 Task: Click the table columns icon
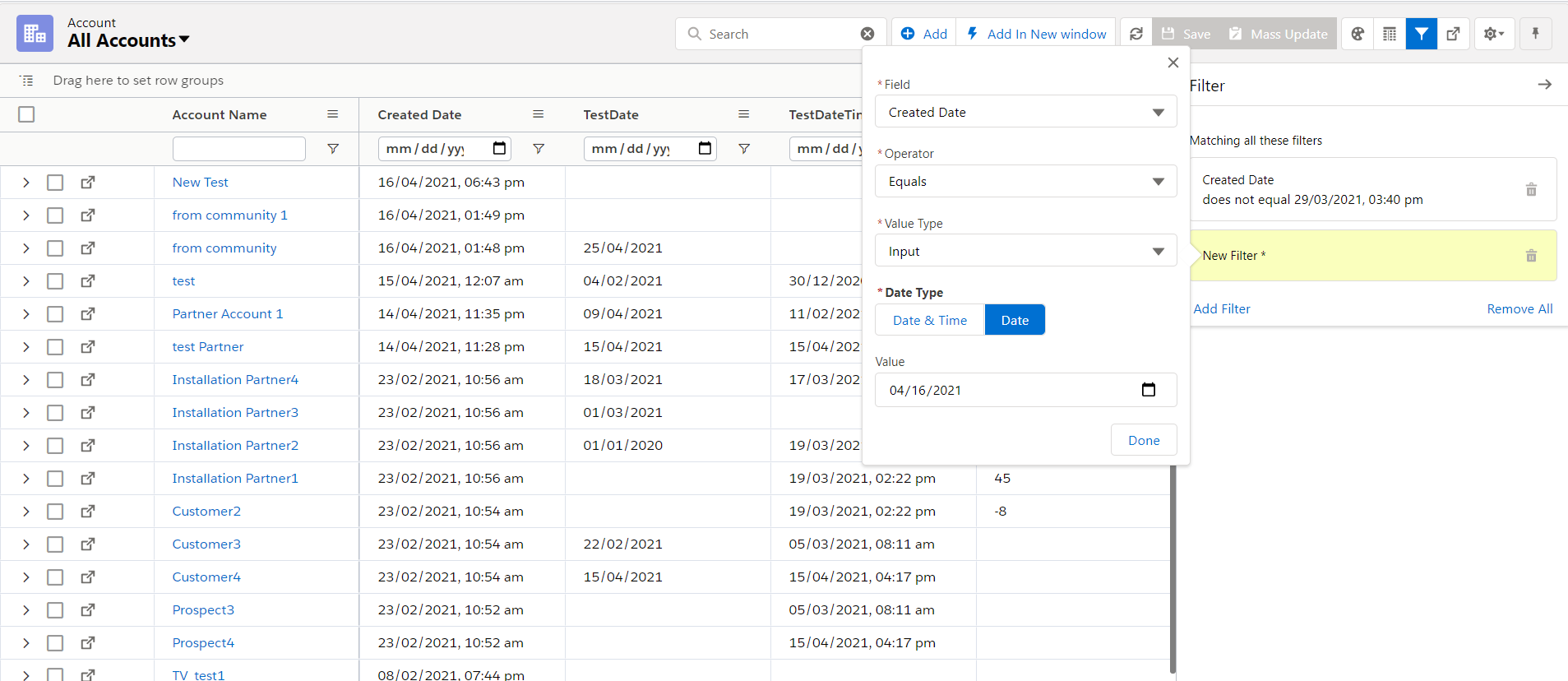coord(1390,34)
